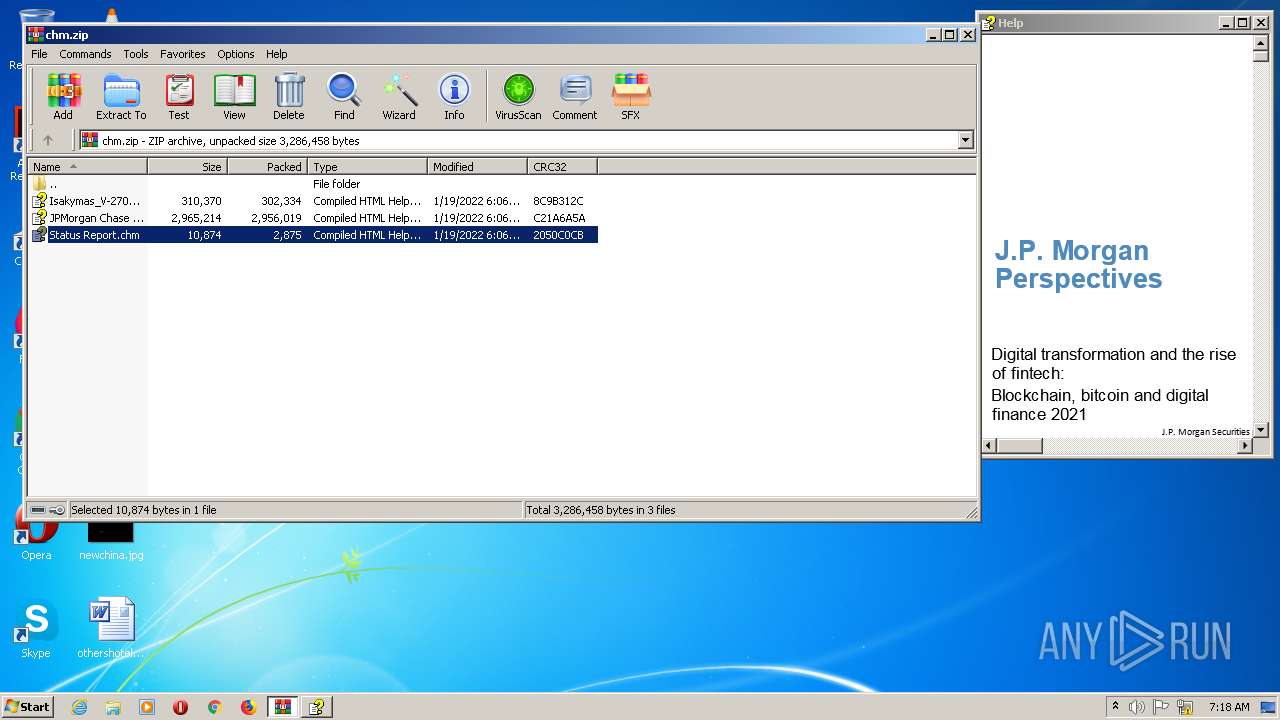Screen dimensions: 1280x720
Task: Sort list by Size column header
Action: [188, 167]
